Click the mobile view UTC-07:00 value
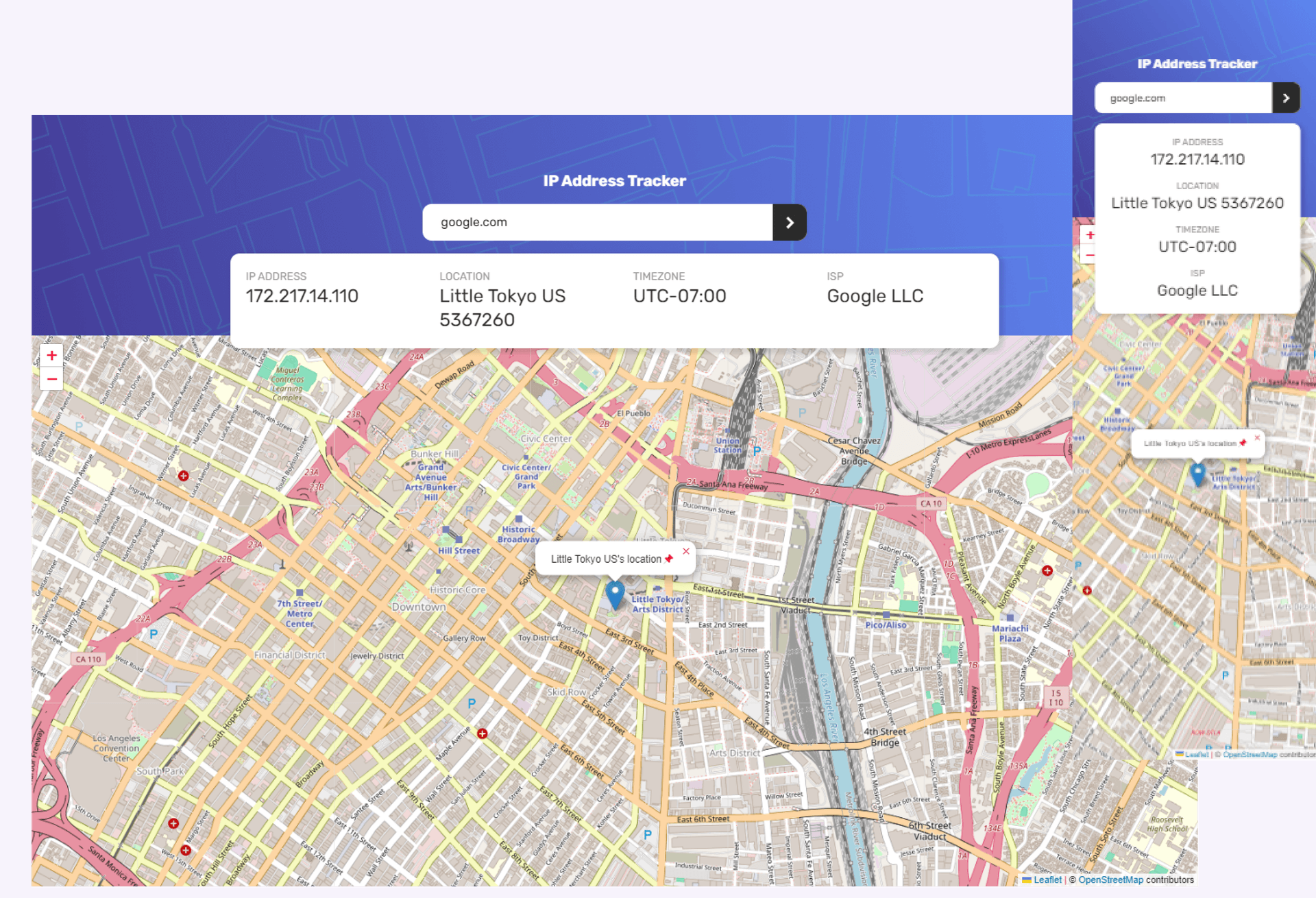Image resolution: width=1316 pixels, height=898 pixels. (1197, 247)
